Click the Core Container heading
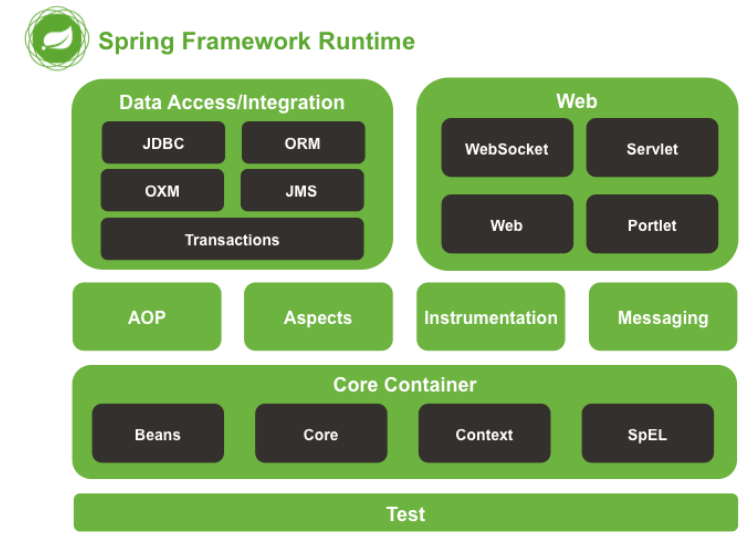The width and height of the screenshot is (754, 549). click(x=405, y=385)
